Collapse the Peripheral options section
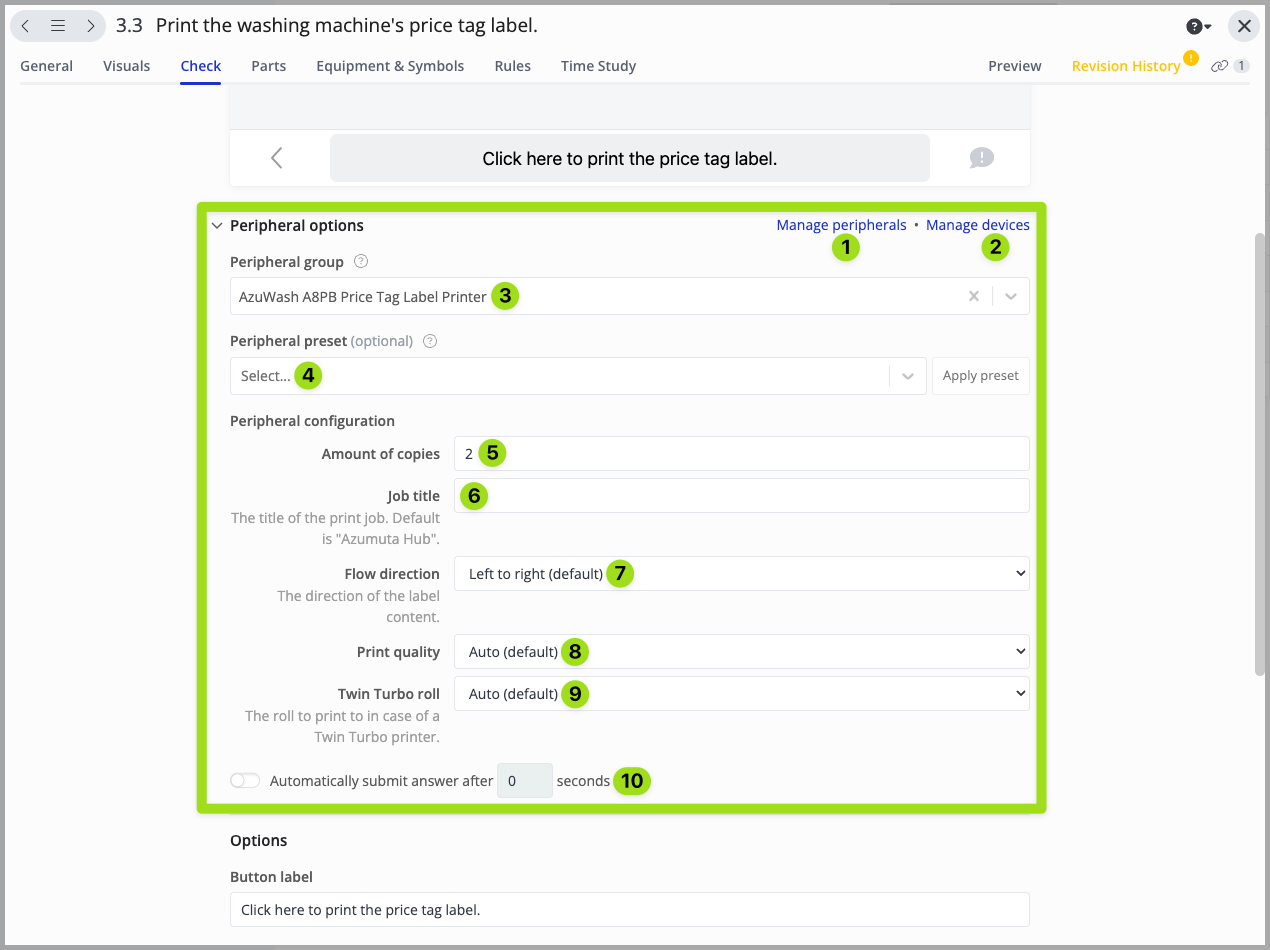The width and height of the screenshot is (1270, 950). [x=217, y=226]
